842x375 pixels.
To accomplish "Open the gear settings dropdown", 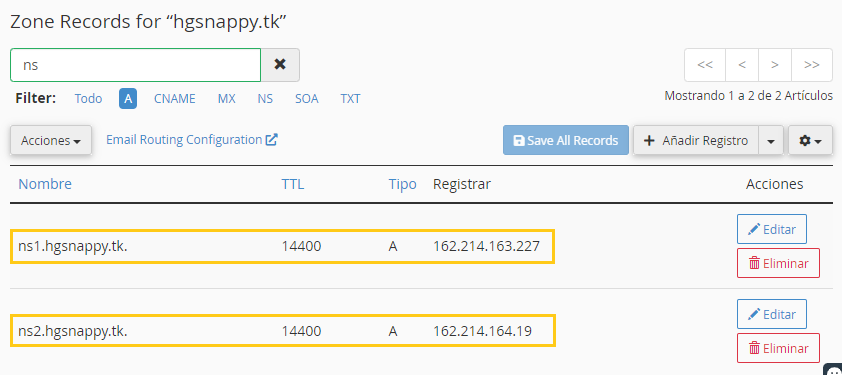I will coord(810,140).
